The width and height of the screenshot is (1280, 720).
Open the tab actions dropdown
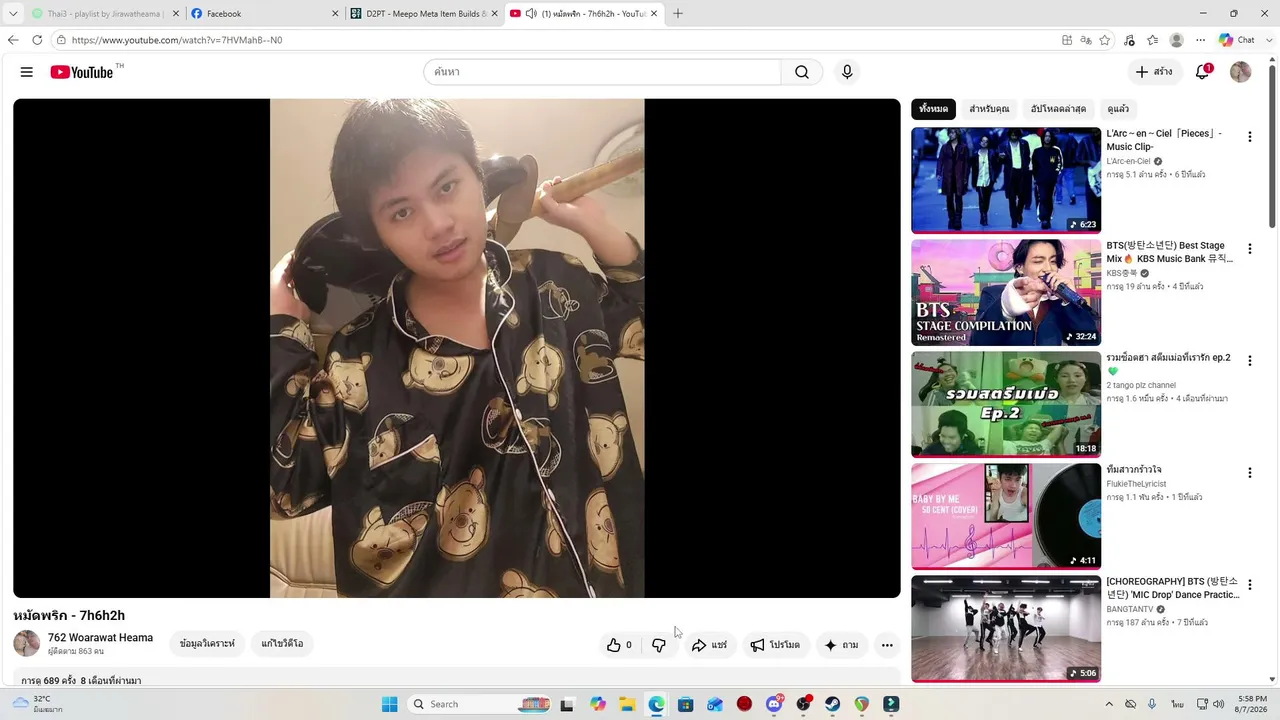coord(13,14)
